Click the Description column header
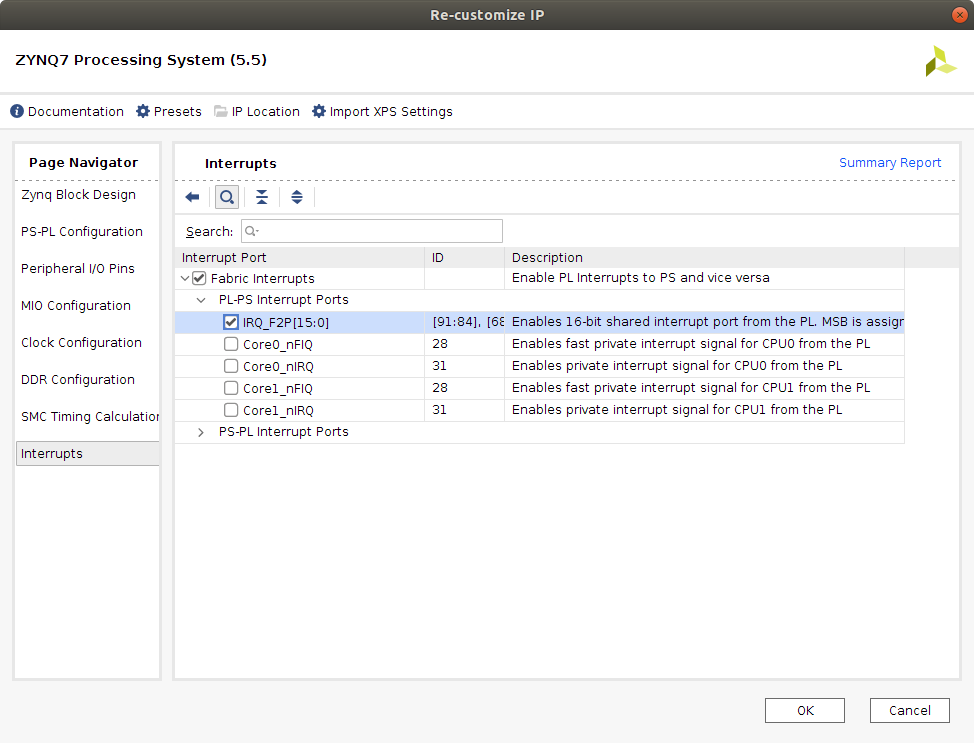 [704, 257]
